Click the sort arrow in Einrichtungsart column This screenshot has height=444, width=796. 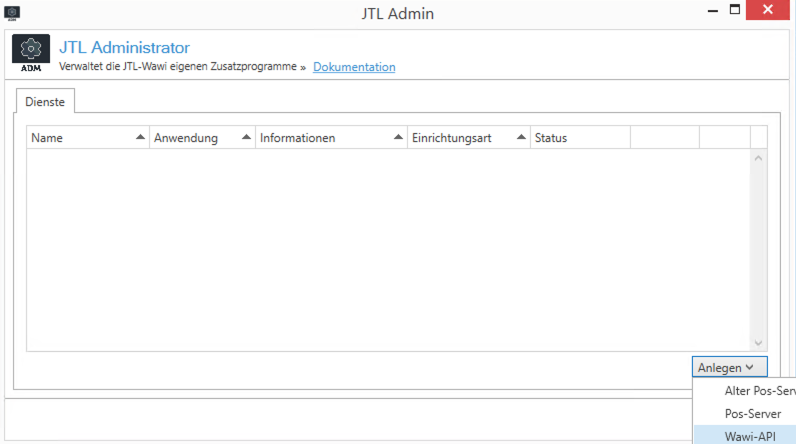521,138
